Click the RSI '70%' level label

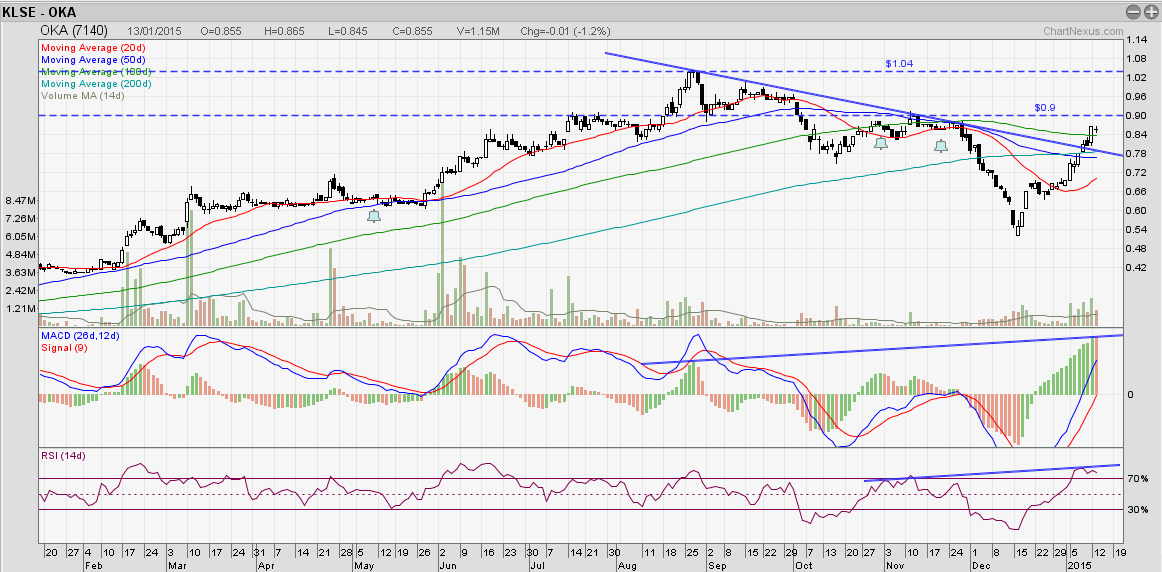tap(1138, 479)
